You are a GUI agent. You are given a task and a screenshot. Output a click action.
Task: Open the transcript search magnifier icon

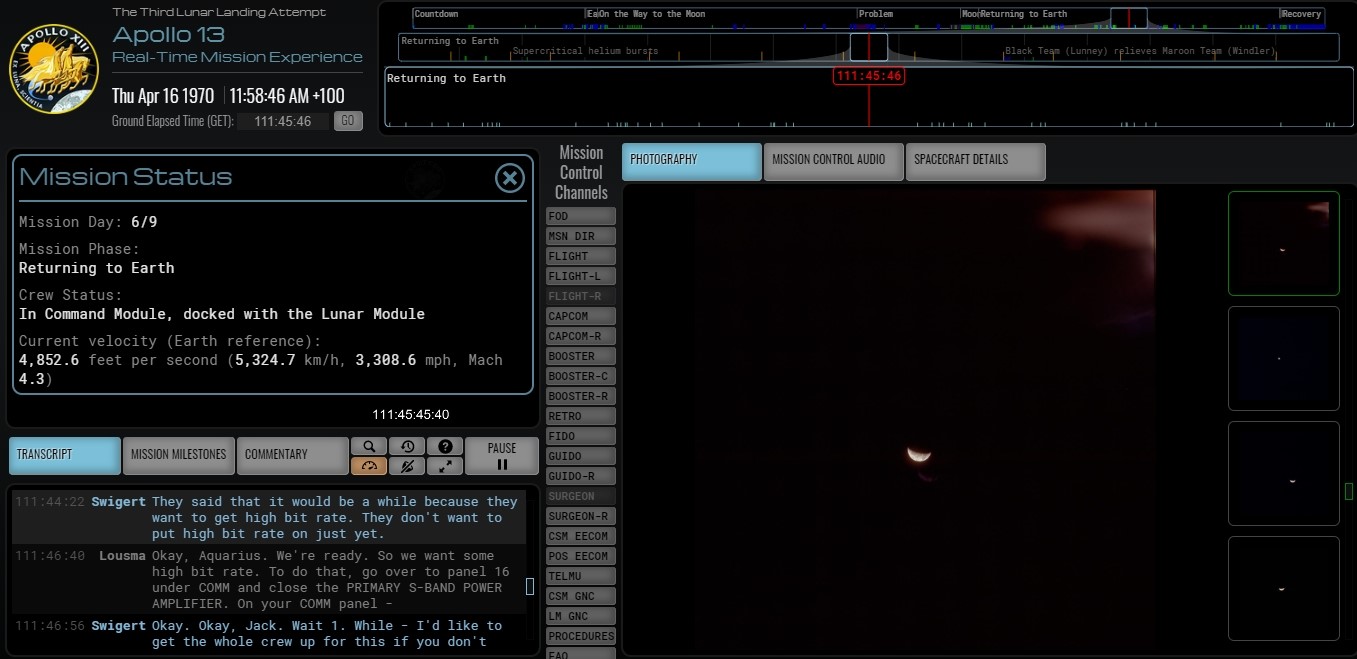(x=369, y=447)
